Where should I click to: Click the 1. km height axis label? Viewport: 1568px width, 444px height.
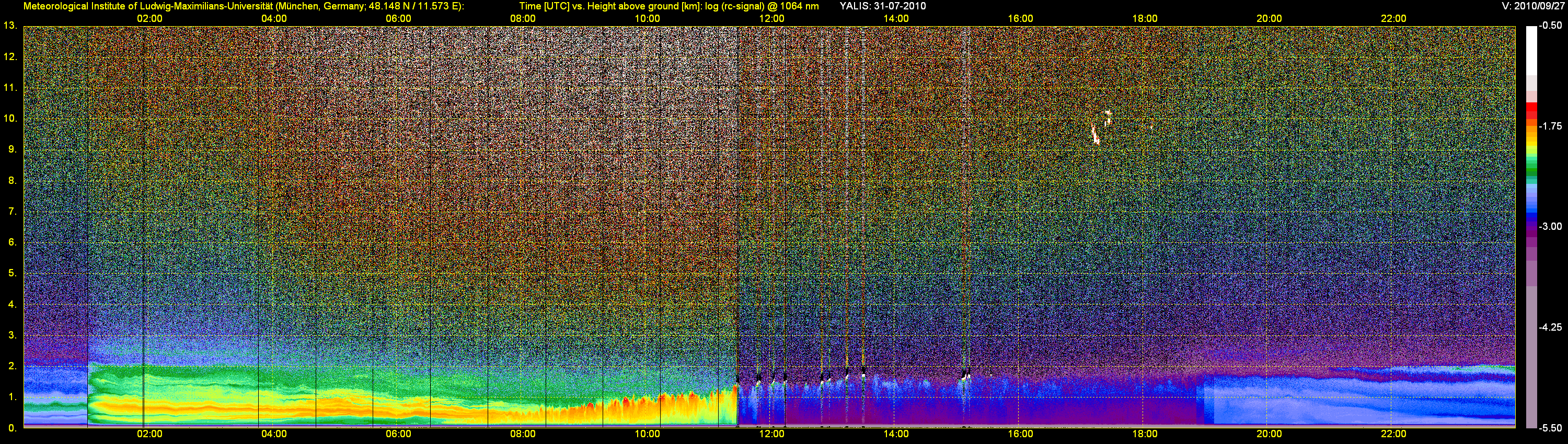pos(11,396)
